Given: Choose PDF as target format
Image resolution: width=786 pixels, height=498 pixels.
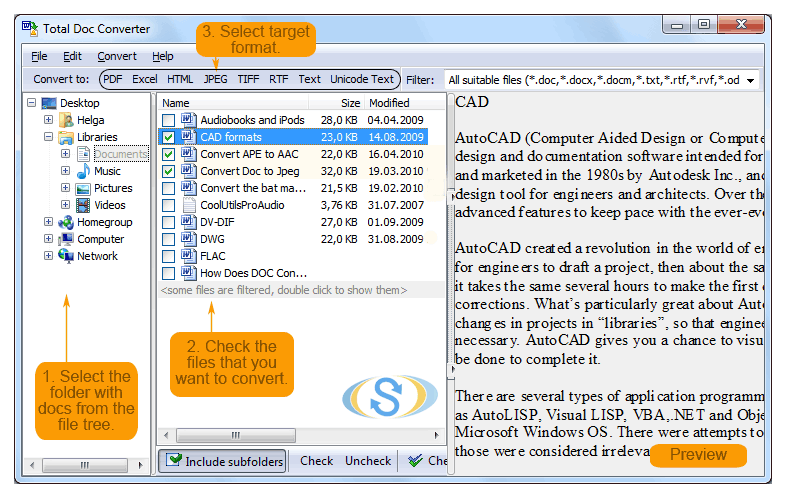Looking at the screenshot, I should [x=113, y=79].
